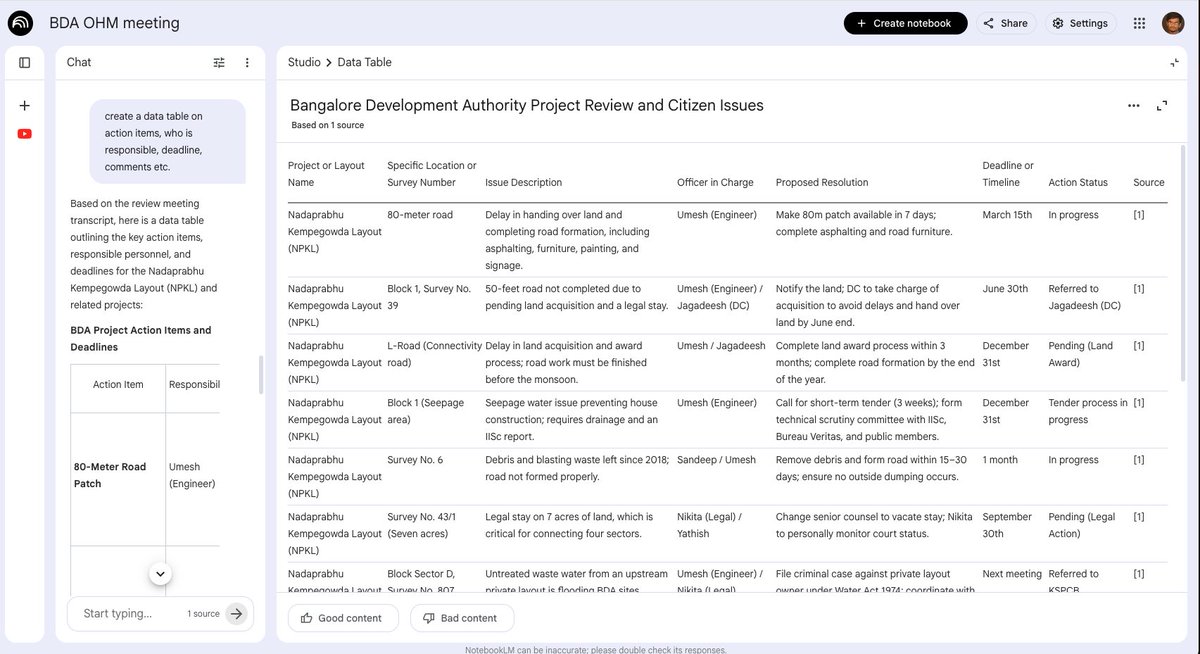Click the NotebookLM logo icon
This screenshot has width=1200, height=654.
(21, 23)
